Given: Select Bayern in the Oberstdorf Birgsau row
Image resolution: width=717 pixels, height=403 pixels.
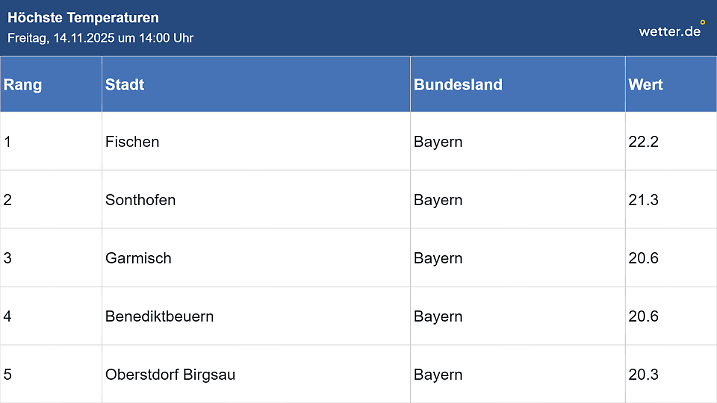Looking at the screenshot, I should 438,375.
